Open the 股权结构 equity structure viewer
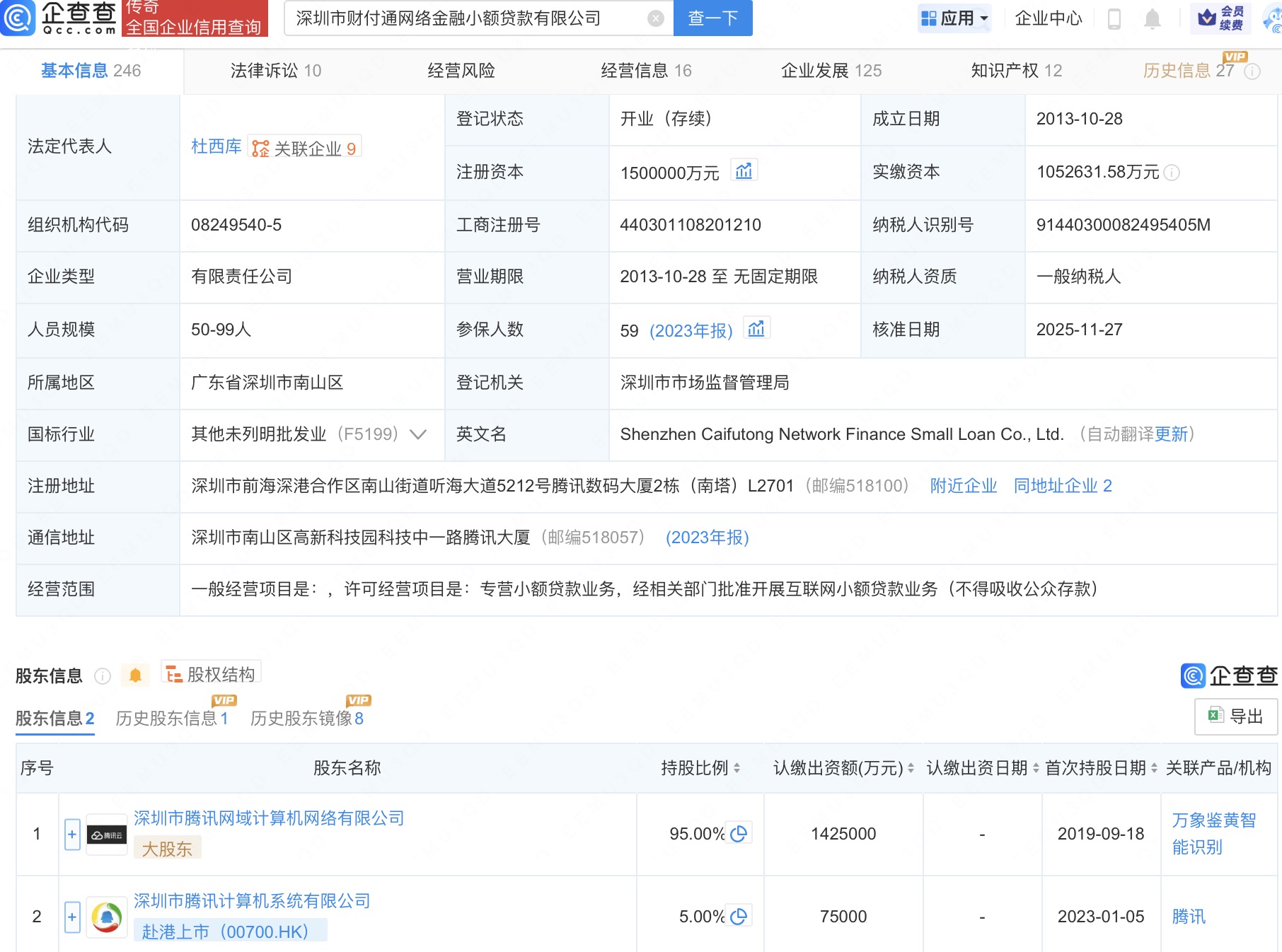The width and height of the screenshot is (1282, 952). [x=210, y=673]
